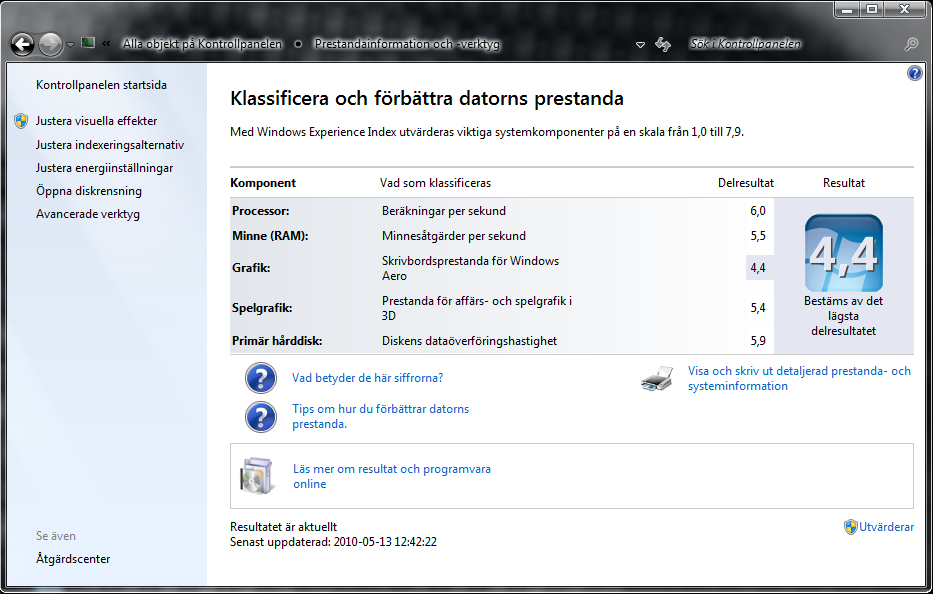Open 'Justera energiinställningar'
933x594 pixels.
tap(105, 168)
